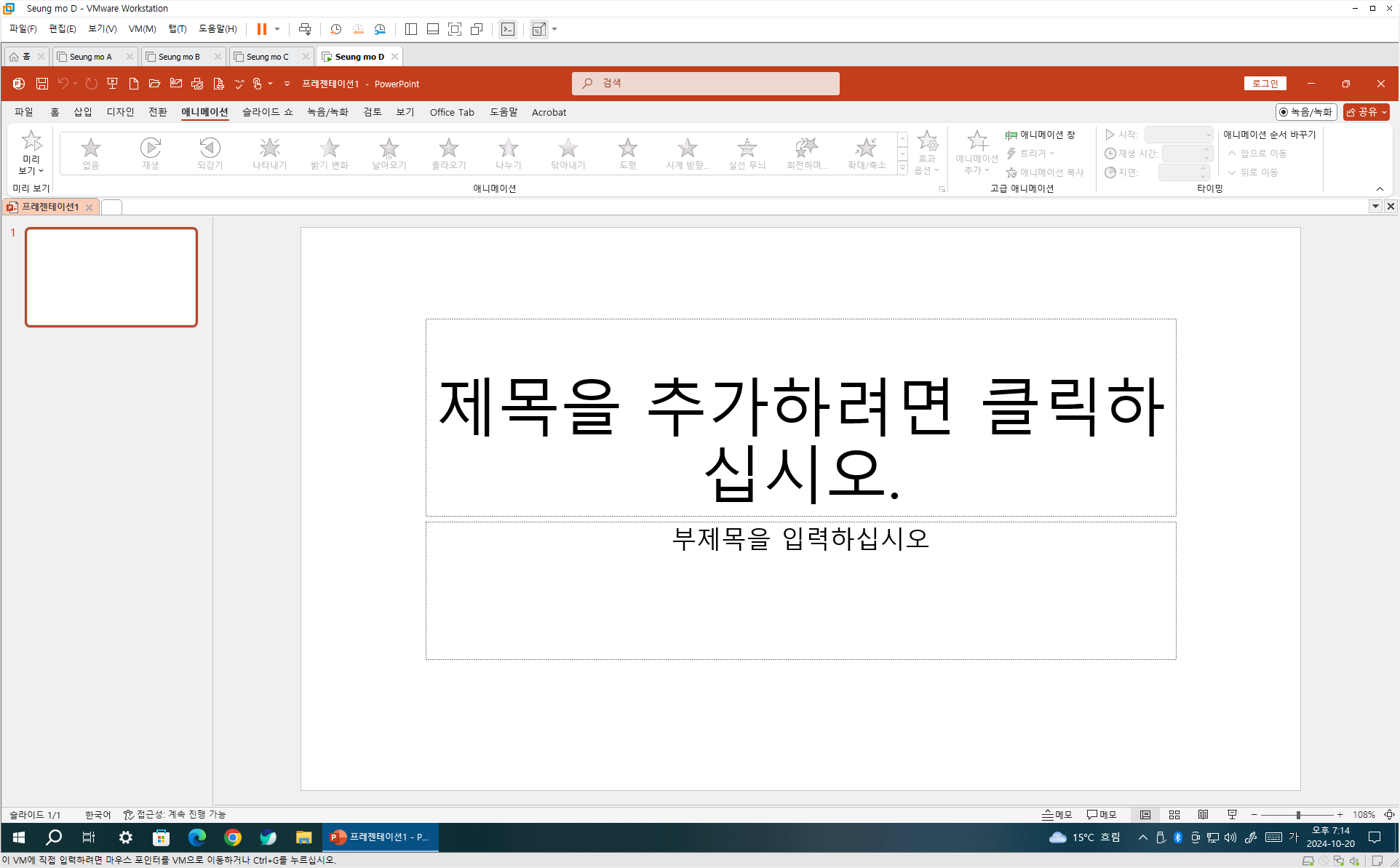Viewport: 1400px width, 868px height.
Task: Toggle Normal view button in status bar
Action: (1145, 815)
